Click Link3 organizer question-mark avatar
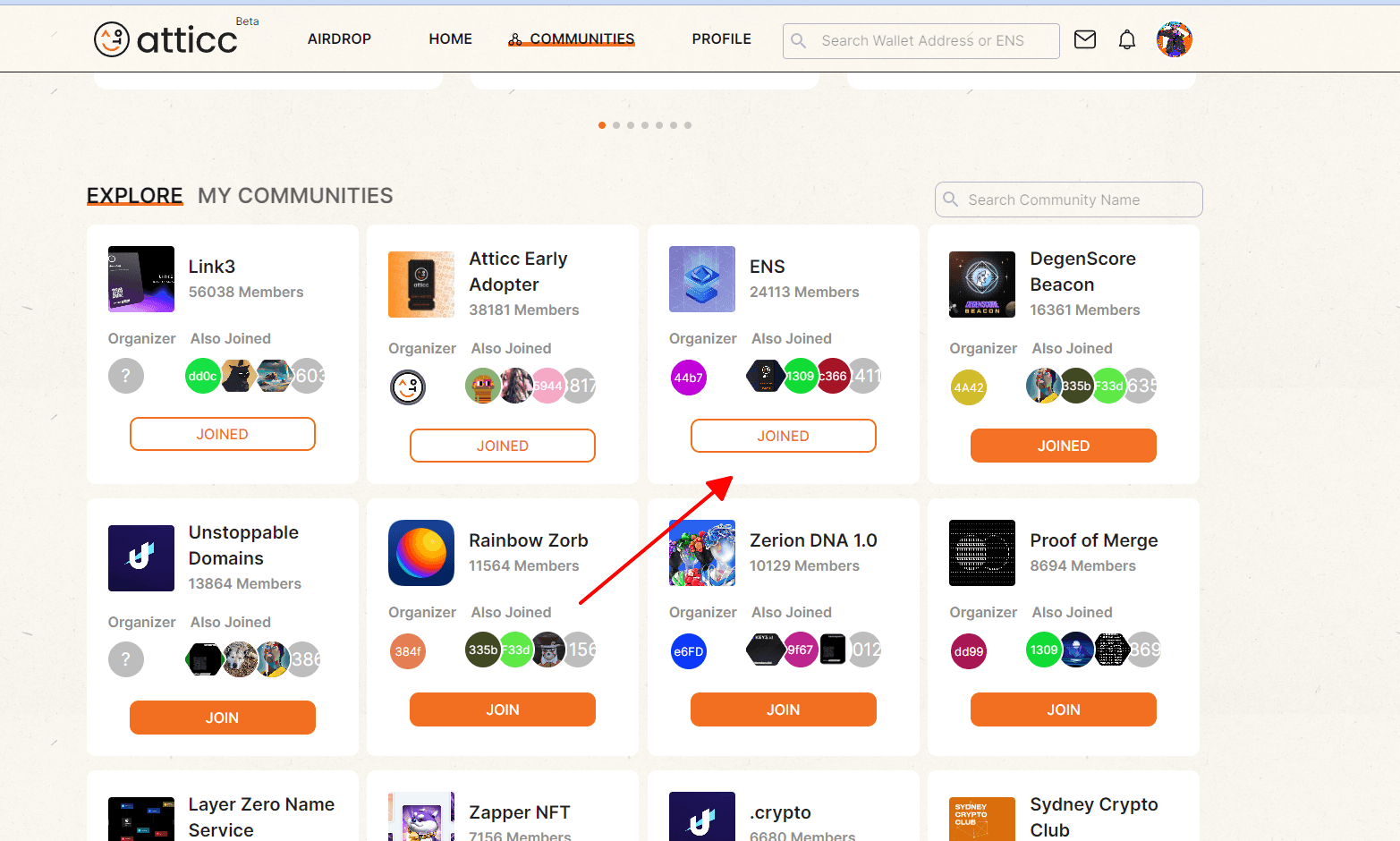Viewport: 1400px width, 841px height. click(x=126, y=376)
